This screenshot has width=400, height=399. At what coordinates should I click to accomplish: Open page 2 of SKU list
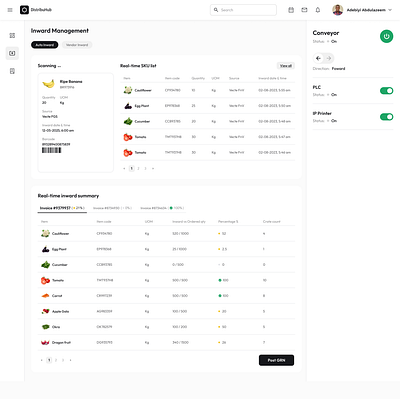click(x=138, y=169)
